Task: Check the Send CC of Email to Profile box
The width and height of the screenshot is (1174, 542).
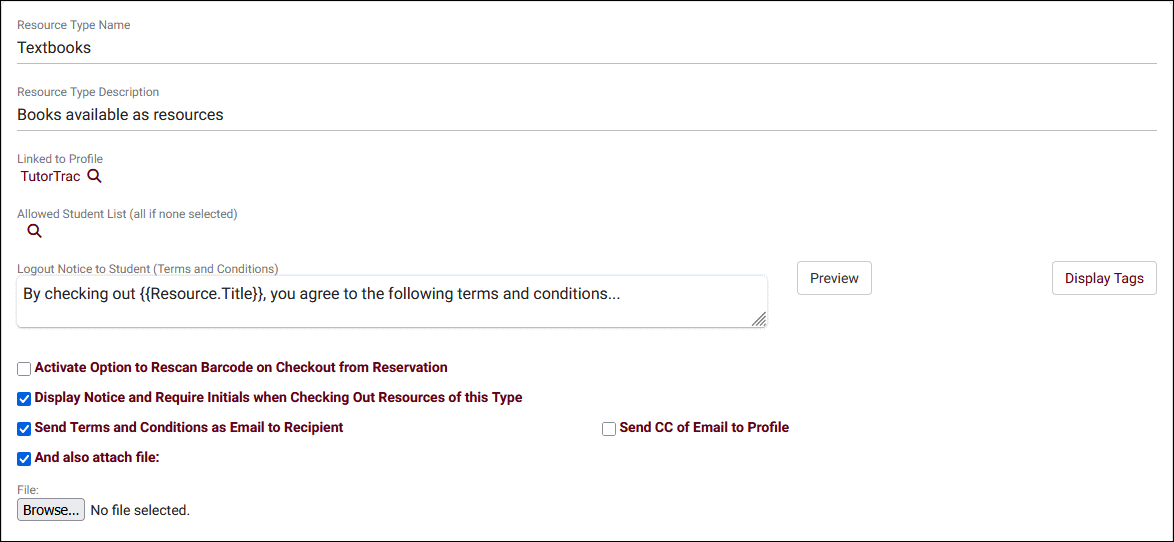Action: tap(609, 428)
